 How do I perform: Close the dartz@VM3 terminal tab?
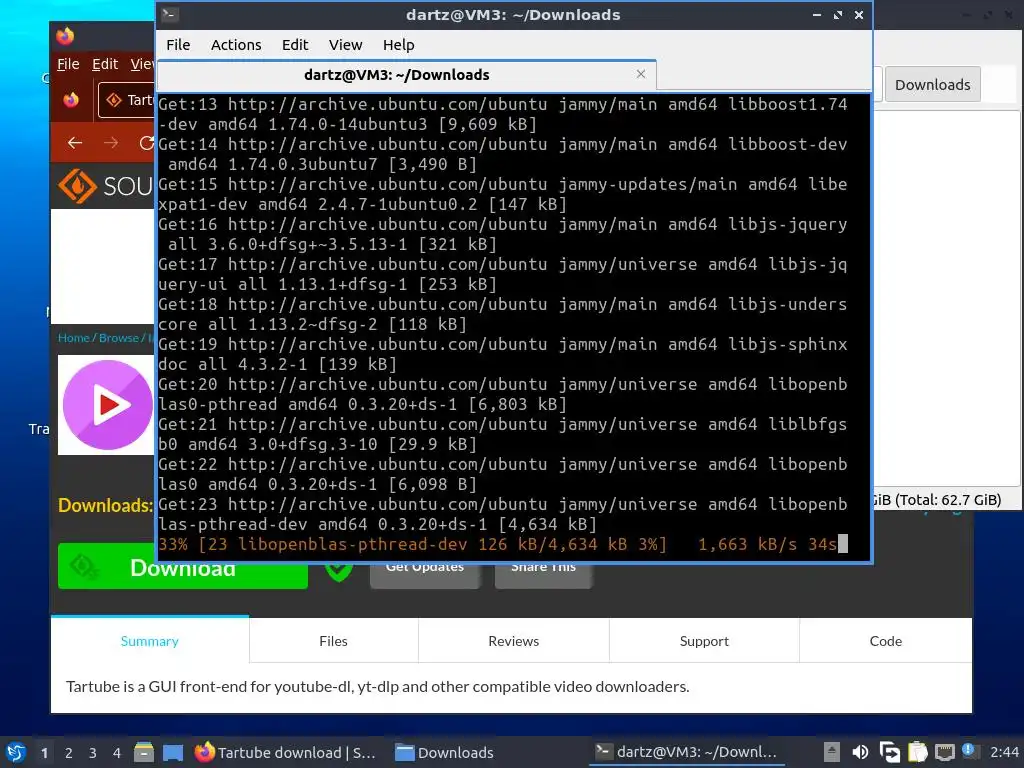(641, 74)
